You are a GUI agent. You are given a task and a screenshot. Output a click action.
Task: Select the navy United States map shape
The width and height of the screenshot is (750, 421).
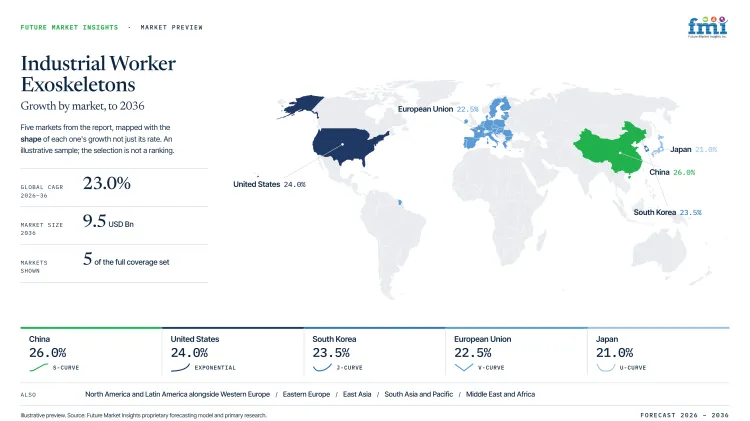tap(347, 146)
